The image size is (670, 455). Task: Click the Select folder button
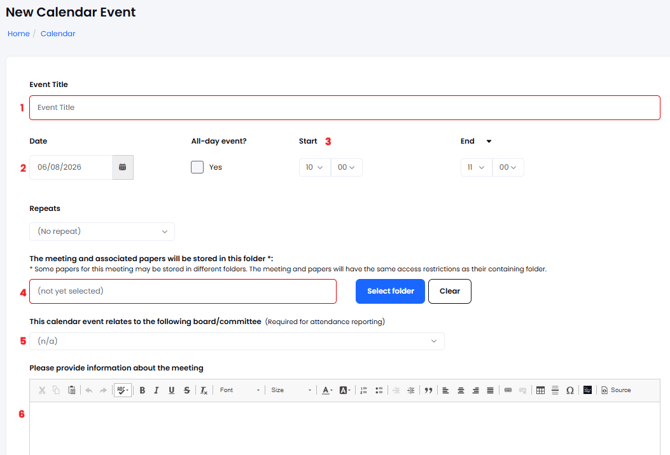(x=390, y=291)
